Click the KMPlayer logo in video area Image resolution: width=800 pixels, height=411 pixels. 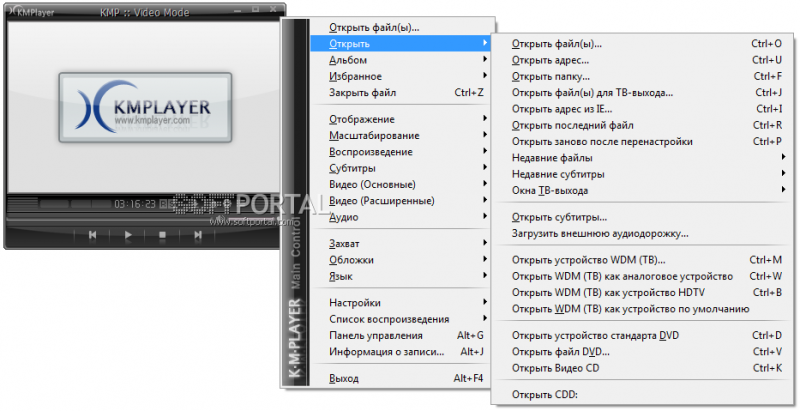(x=145, y=107)
